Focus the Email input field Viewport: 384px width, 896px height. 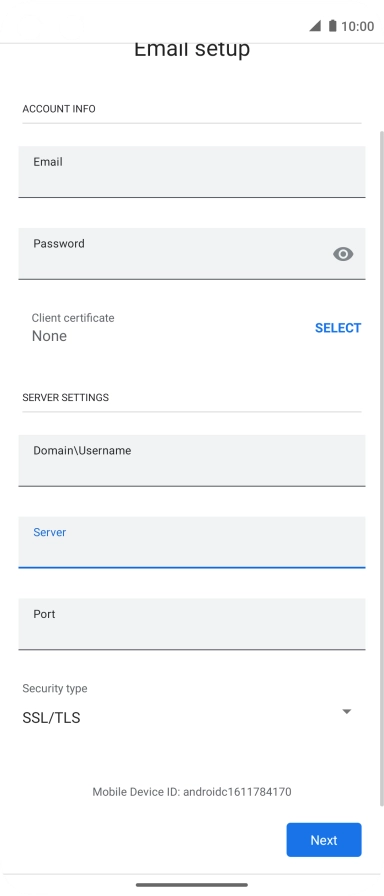(192, 172)
